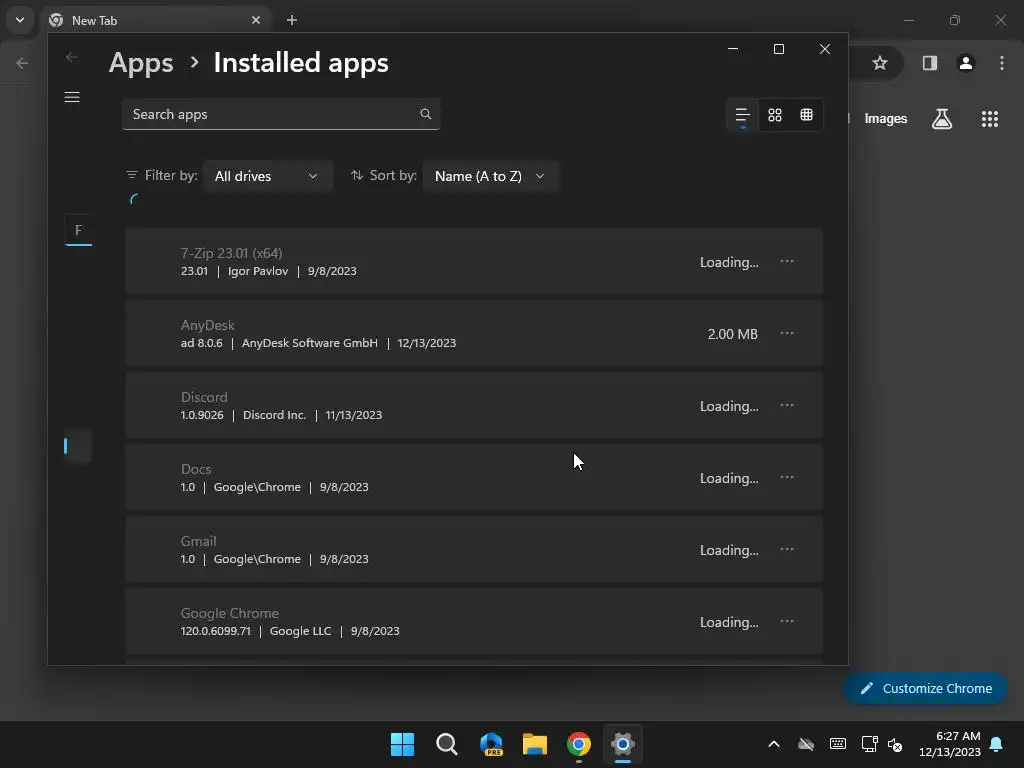Open the network display tray icon
This screenshot has width=1024, height=768.
click(869, 744)
